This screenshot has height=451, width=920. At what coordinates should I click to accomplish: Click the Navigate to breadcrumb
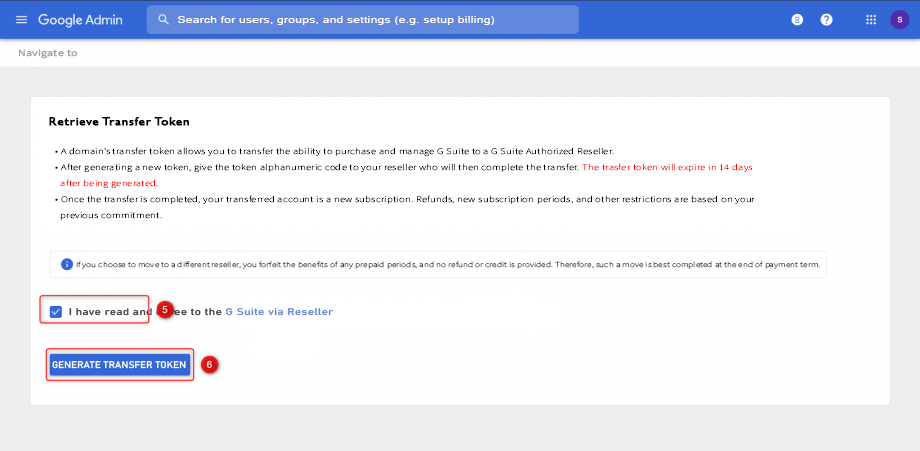48,53
